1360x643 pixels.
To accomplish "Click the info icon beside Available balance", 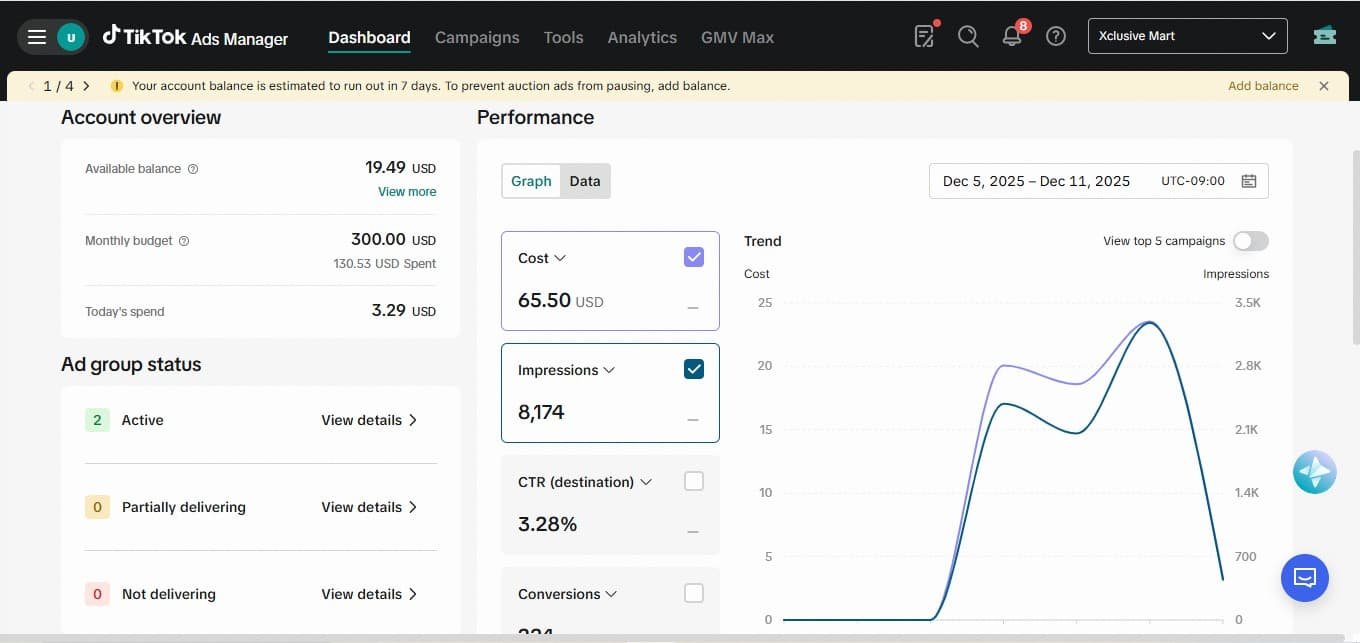I will pyautogui.click(x=193, y=169).
